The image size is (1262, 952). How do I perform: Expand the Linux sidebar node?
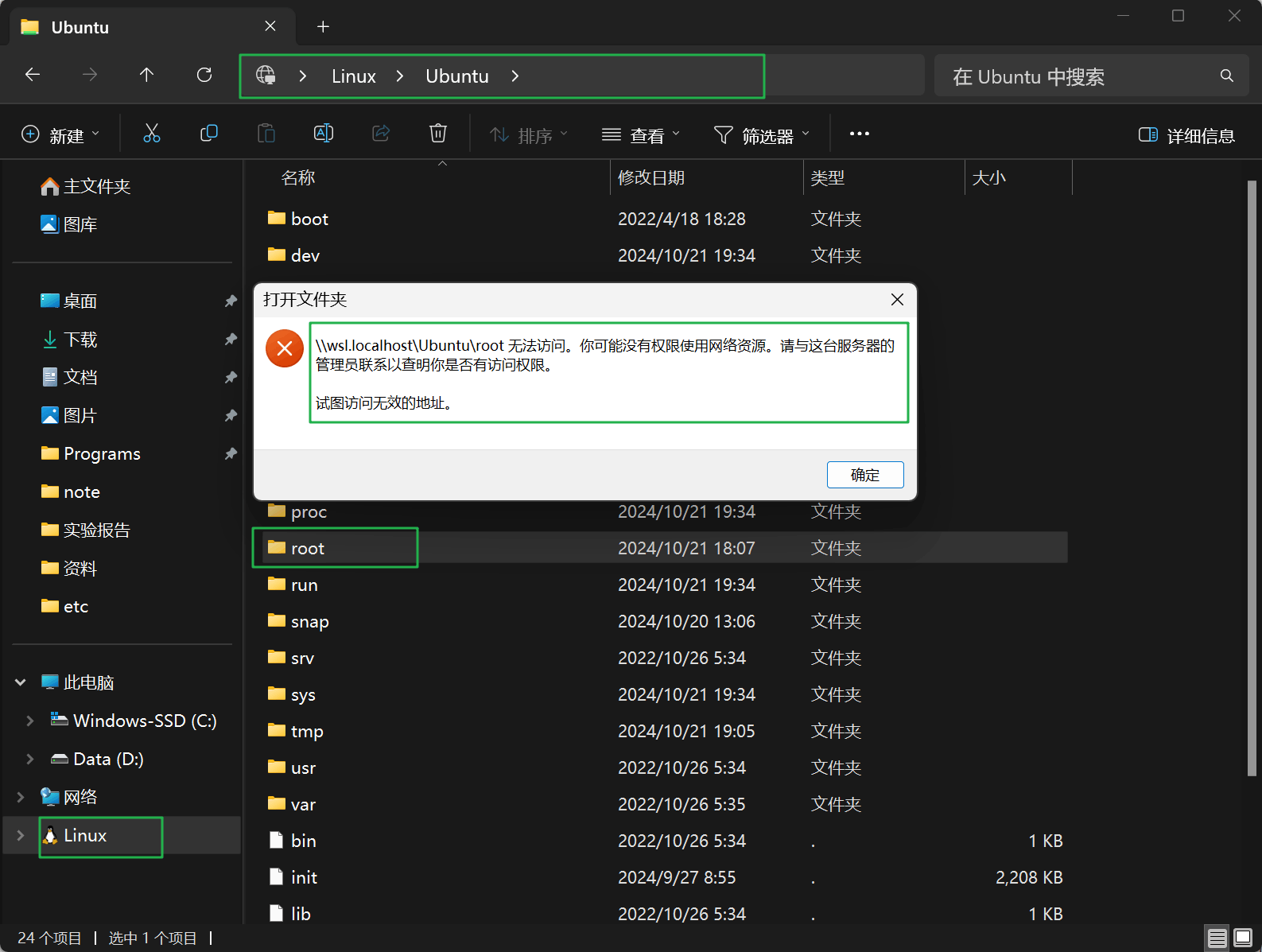[x=21, y=835]
